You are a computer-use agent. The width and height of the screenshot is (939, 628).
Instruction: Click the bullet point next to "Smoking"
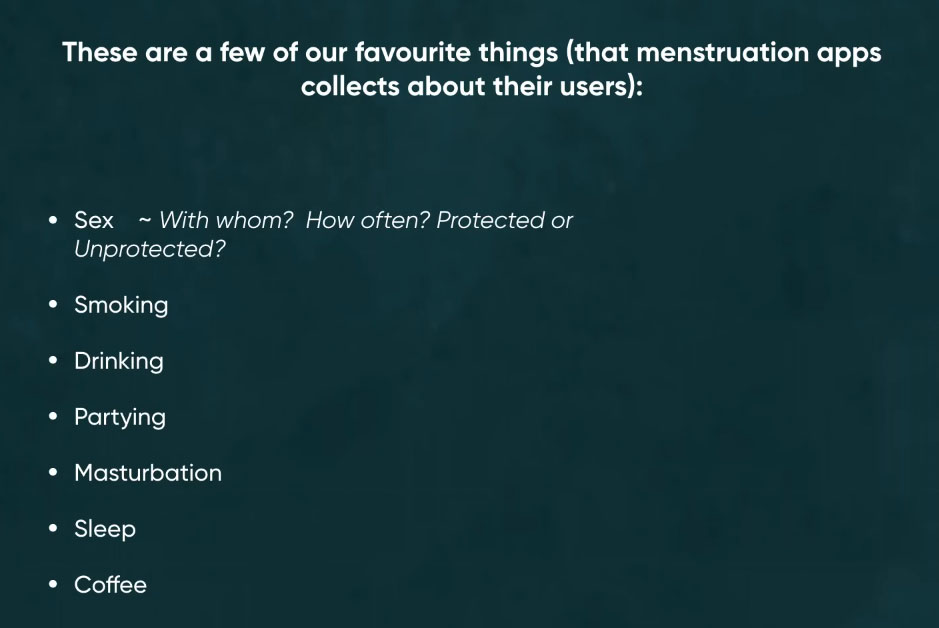(53, 305)
